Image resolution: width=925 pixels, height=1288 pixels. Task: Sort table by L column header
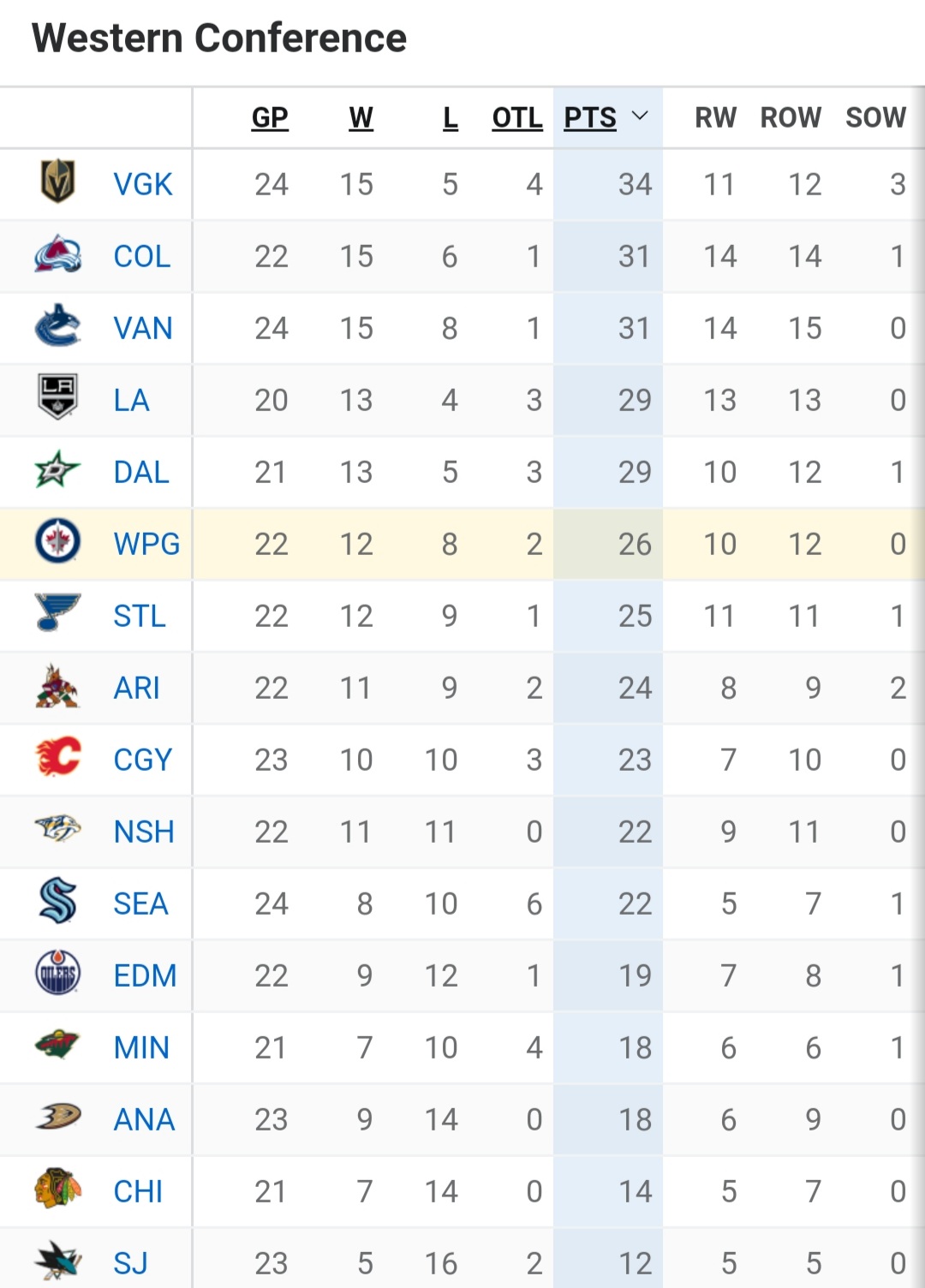coord(451,117)
